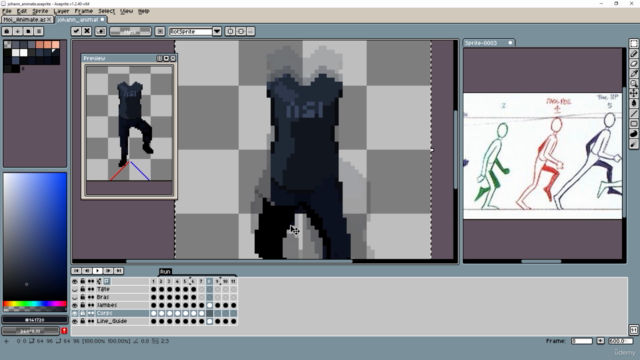Select the Zoom magnifier tool
This screenshot has height=360, width=640.
coord(633,84)
